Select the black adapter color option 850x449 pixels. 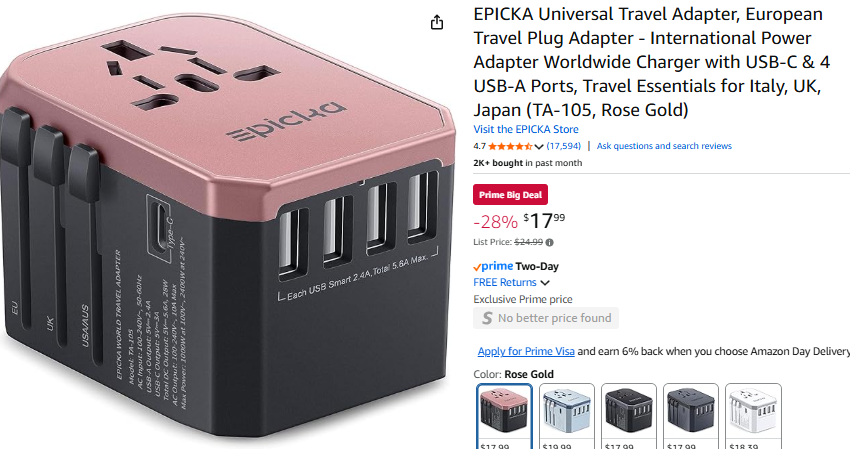[629, 415]
